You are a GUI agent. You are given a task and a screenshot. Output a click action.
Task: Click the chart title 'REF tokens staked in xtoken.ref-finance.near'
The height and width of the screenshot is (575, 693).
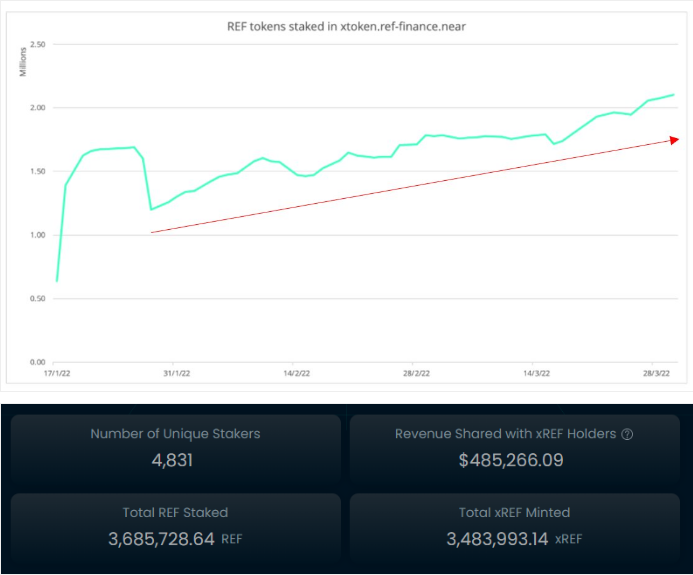coord(346,27)
